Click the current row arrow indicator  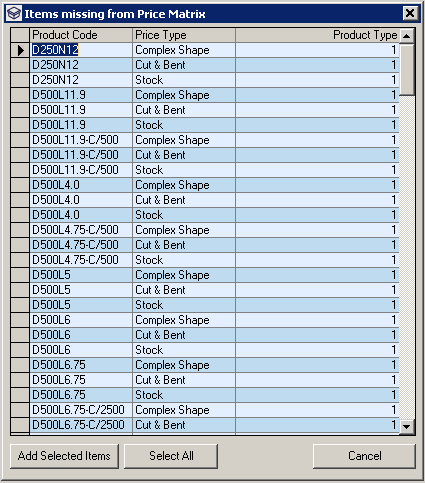21,50
